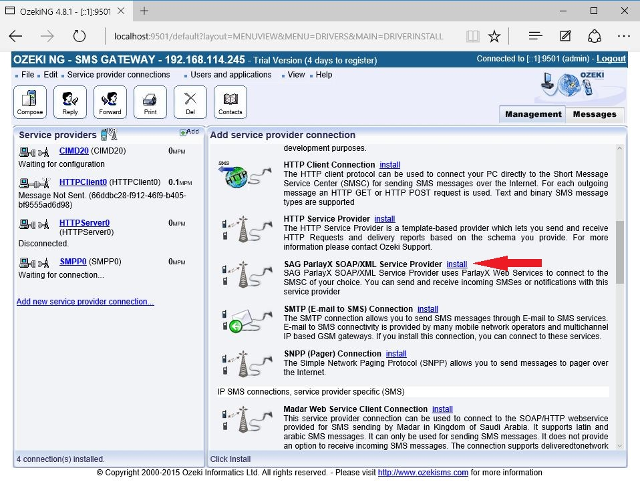This screenshot has width=640, height=484.
Task: Click the HTTP Service Provider tower icon
Action: point(246,229)
